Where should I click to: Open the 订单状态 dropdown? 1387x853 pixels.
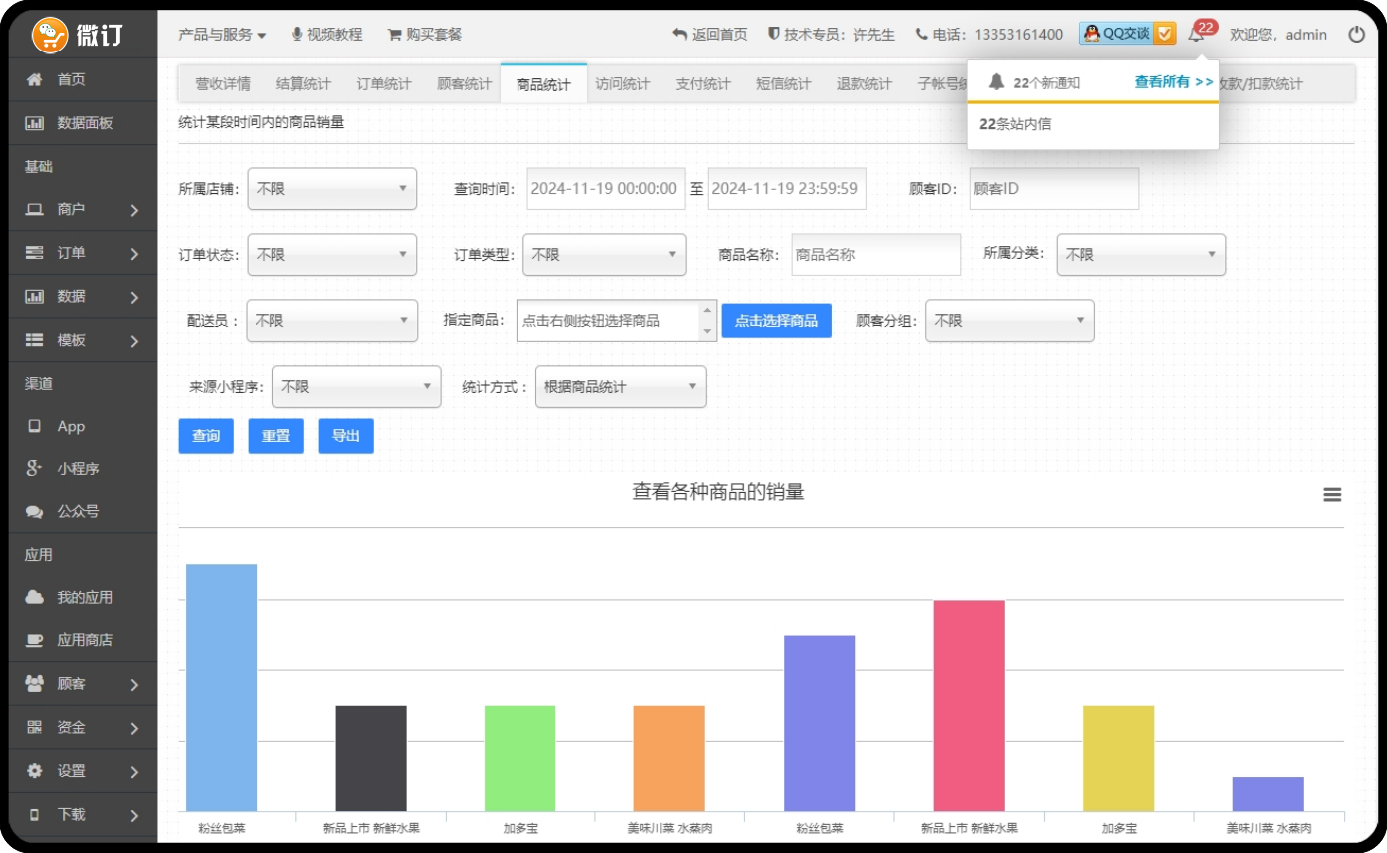(x=332, y=255)
